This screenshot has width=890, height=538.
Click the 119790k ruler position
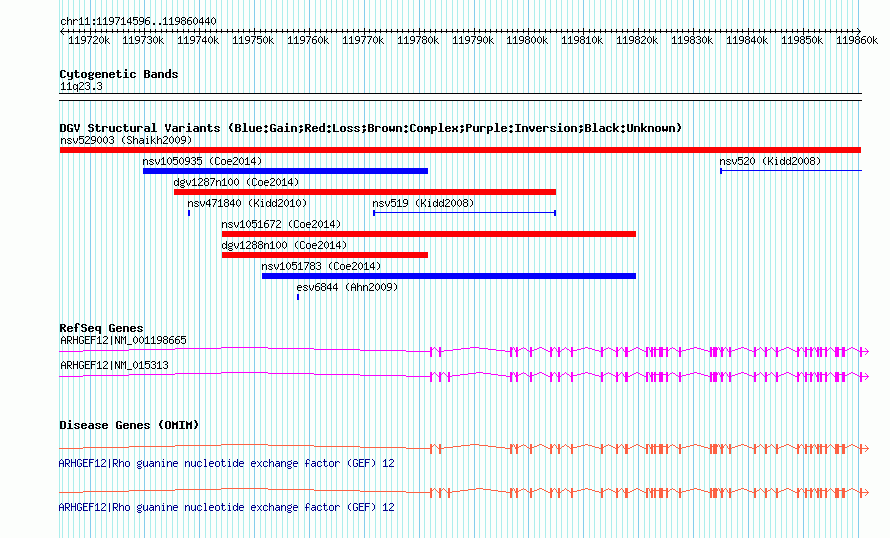click(473, 40)
